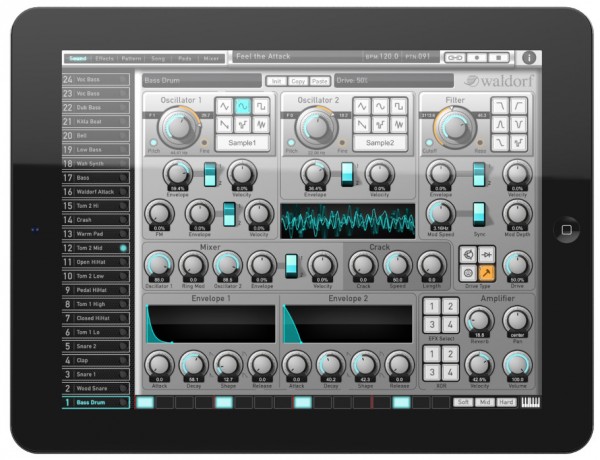Screen dimensions: 600x460
Task: Flip the Mixer envelope selector switch
Action: [291, 265]
